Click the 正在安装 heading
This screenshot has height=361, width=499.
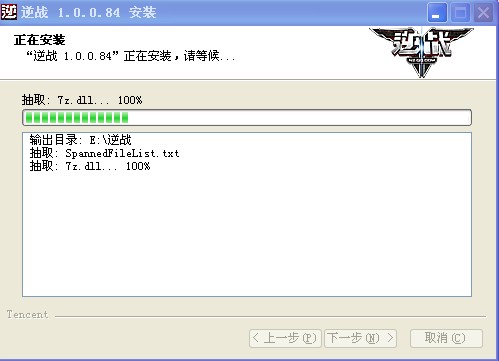point(40,40)
